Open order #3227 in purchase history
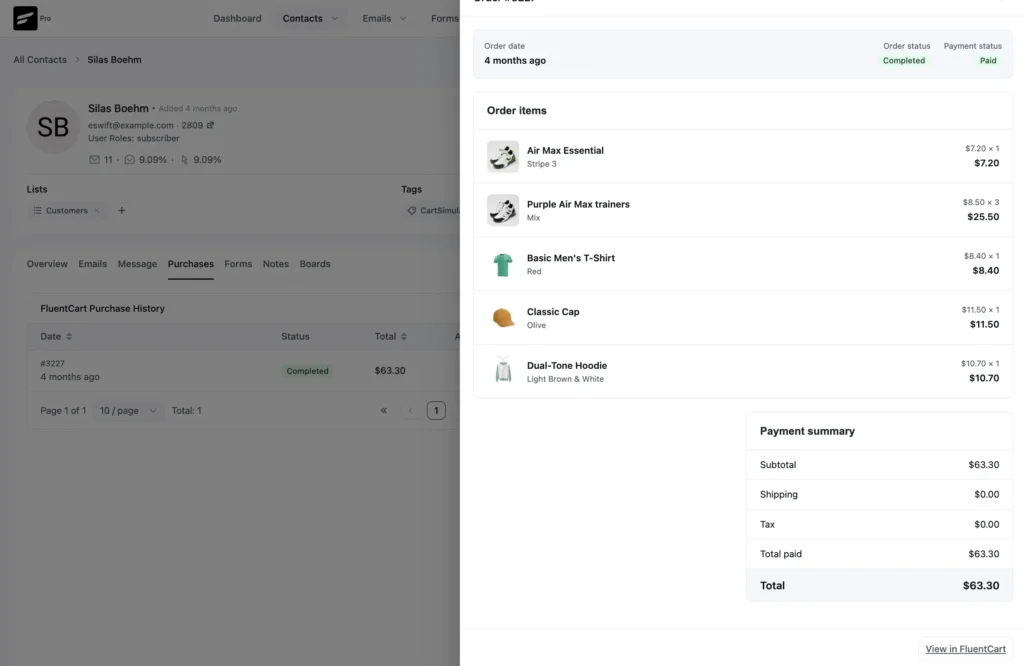The width and height of the screenshot is (1024, 666). coord(52,363)
